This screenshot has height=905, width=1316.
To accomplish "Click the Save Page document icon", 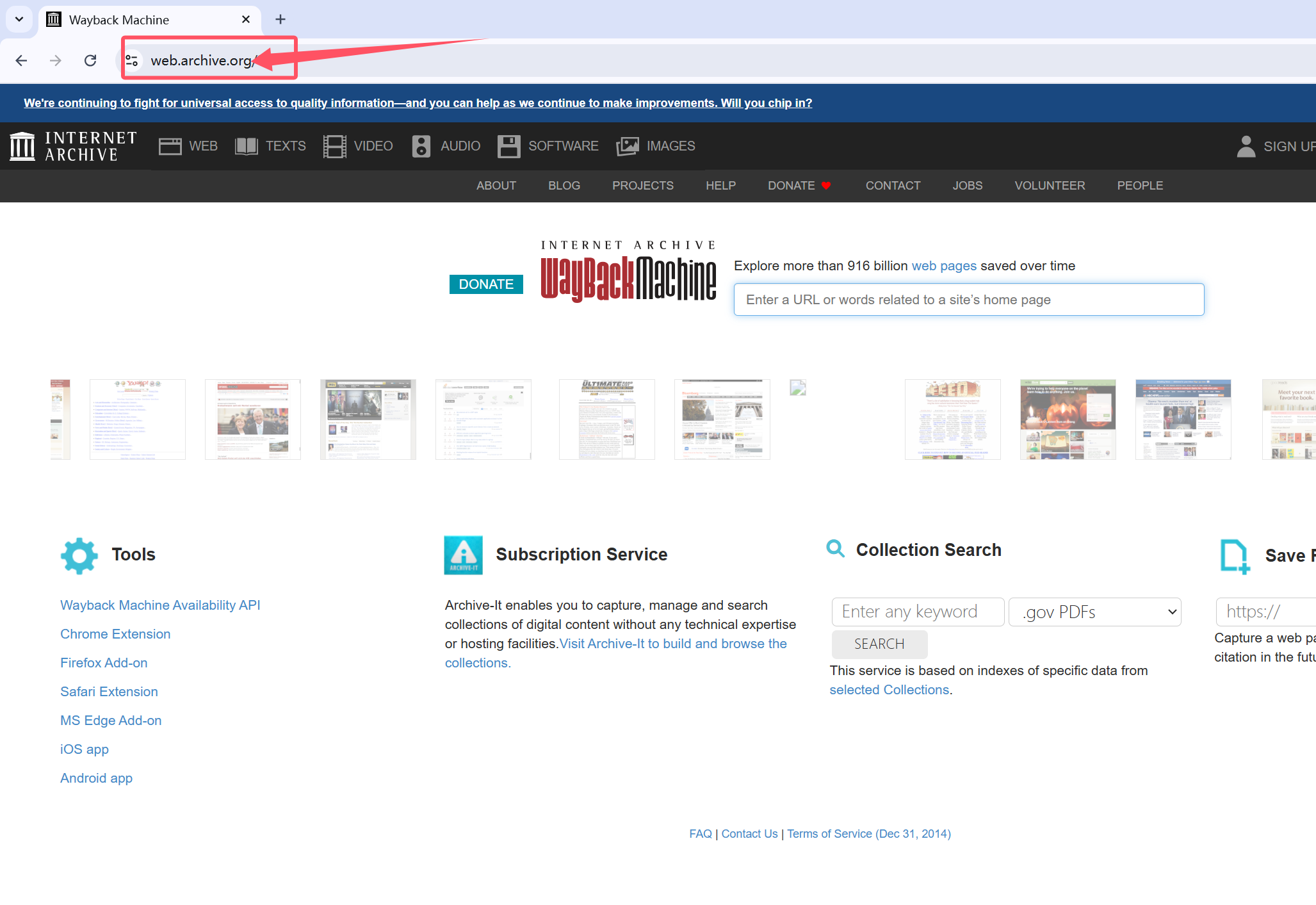I will (x=1235, y=556).
